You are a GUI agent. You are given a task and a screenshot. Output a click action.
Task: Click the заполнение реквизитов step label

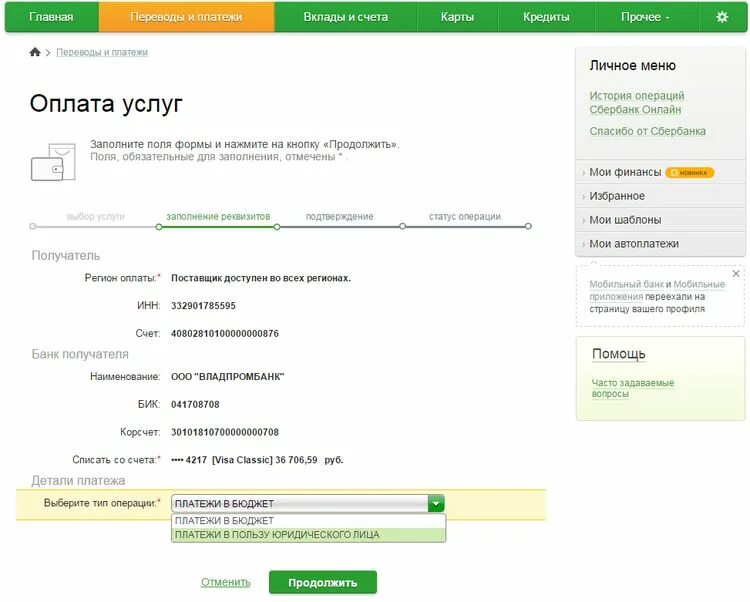218,217
